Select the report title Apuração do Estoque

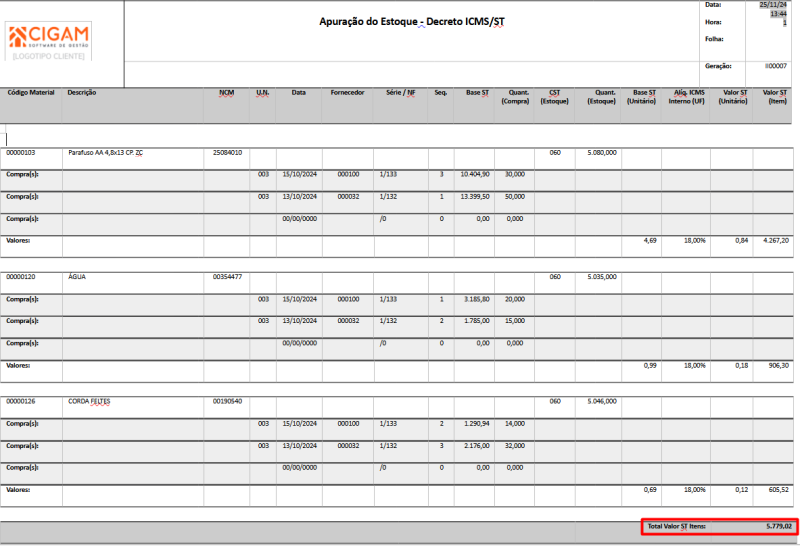pyautogui.click(x=368, y=21)
